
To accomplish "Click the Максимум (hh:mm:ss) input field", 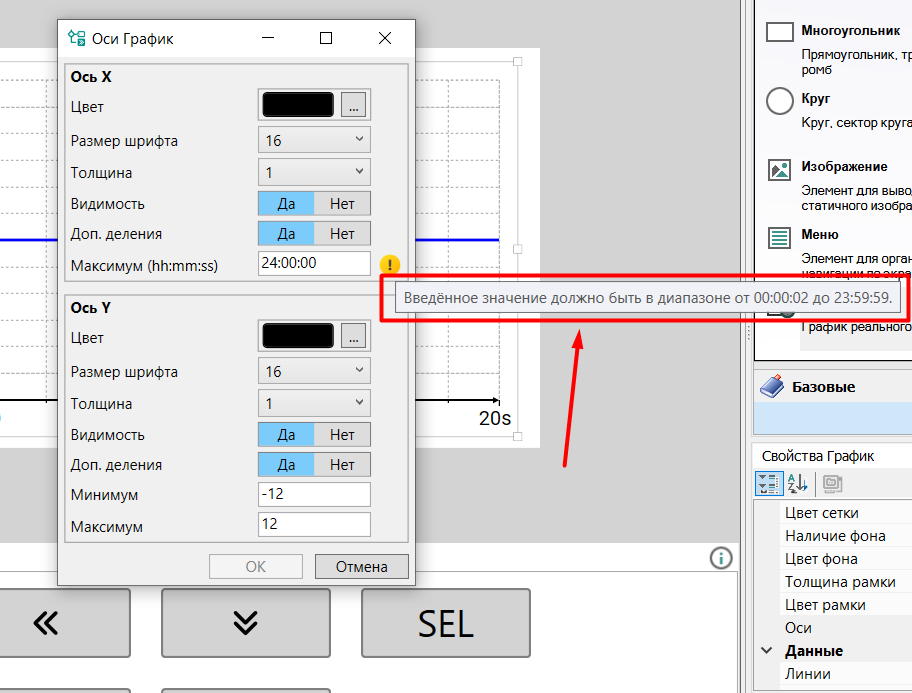I will click(314, 263).
